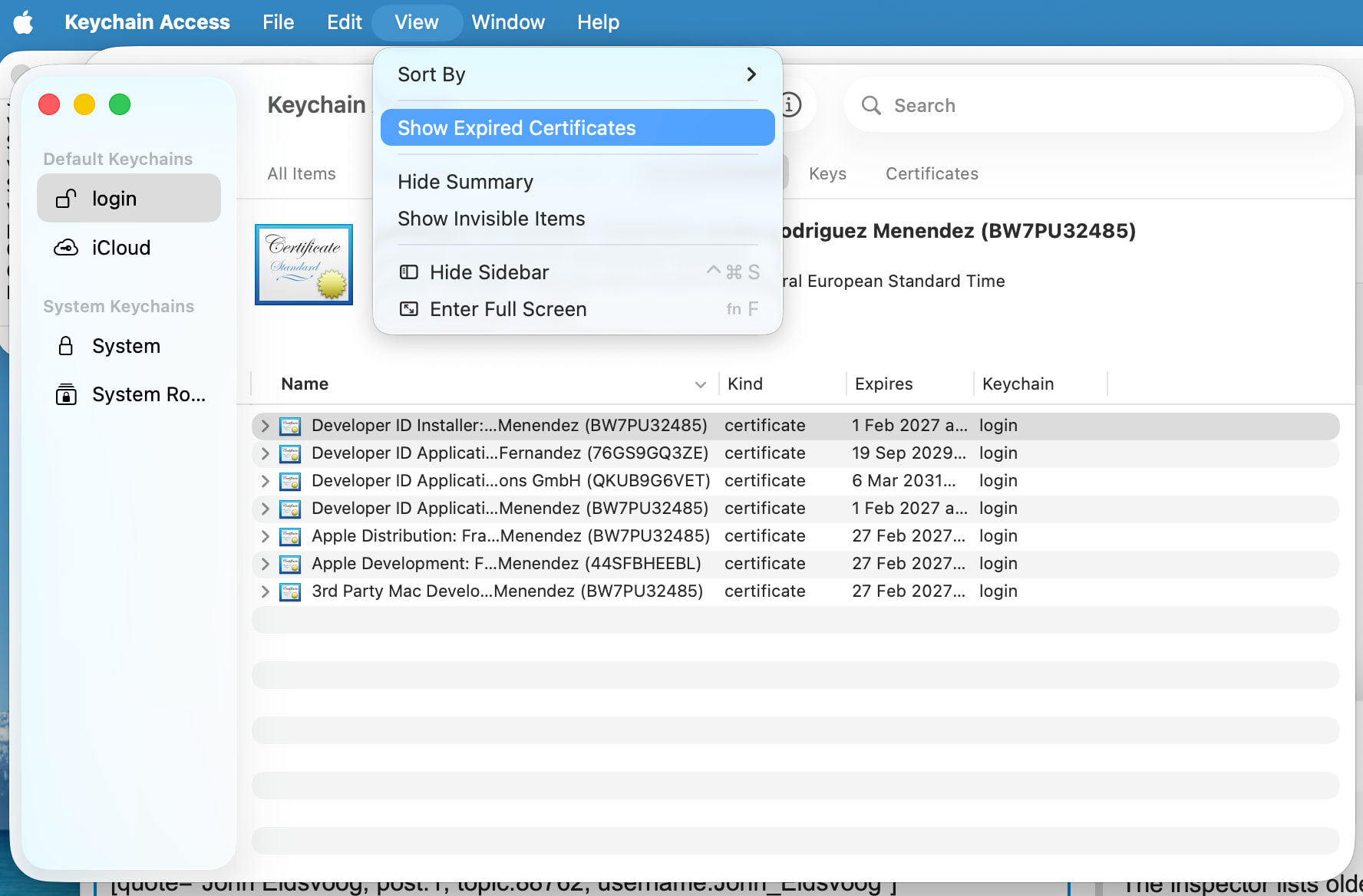Click the 19 Sep 2029 expiry cell
Image resolution: width=1363 pixels, height=896 pixels.
click(909, 453)
